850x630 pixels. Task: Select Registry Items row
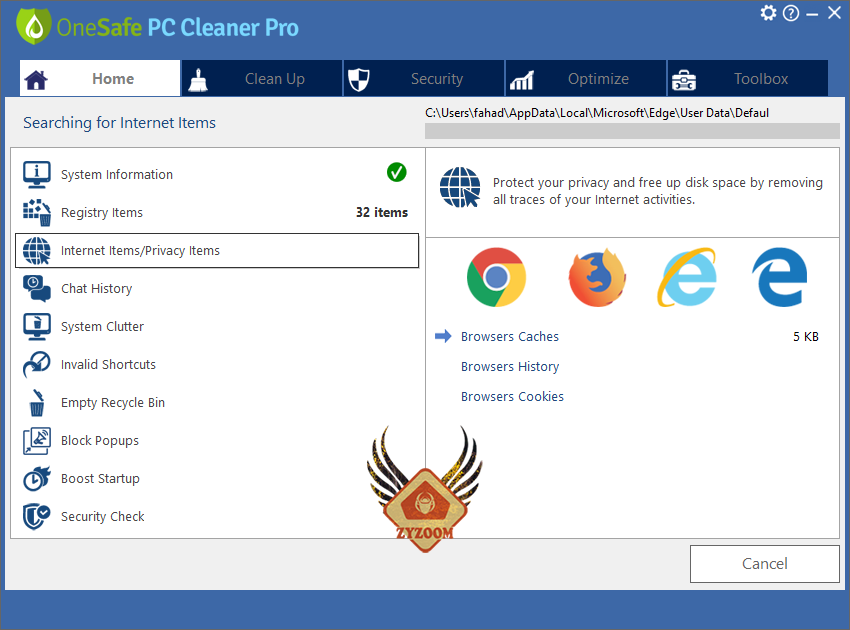click(217, 213)
